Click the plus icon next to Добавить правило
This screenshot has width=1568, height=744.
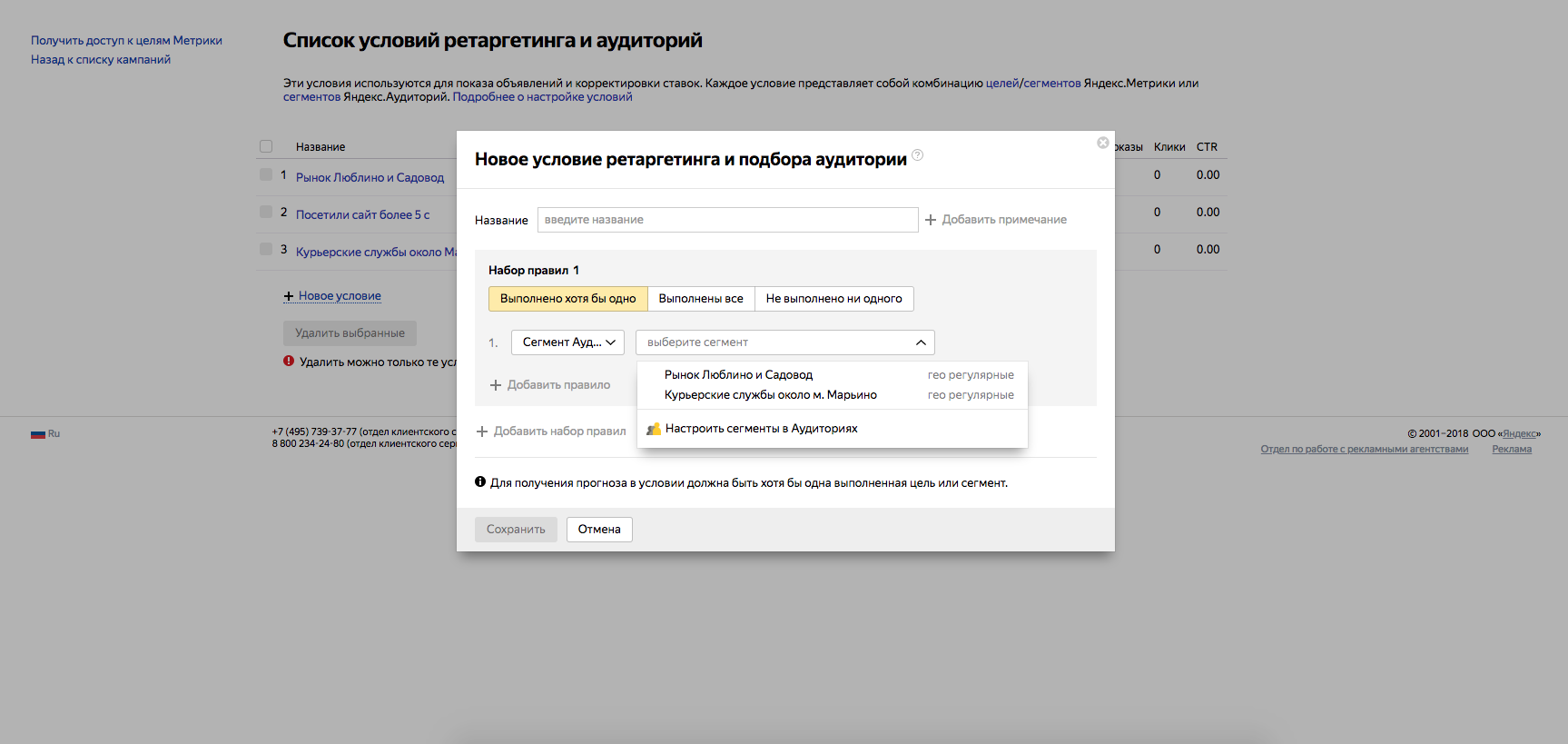pos(496,385)
